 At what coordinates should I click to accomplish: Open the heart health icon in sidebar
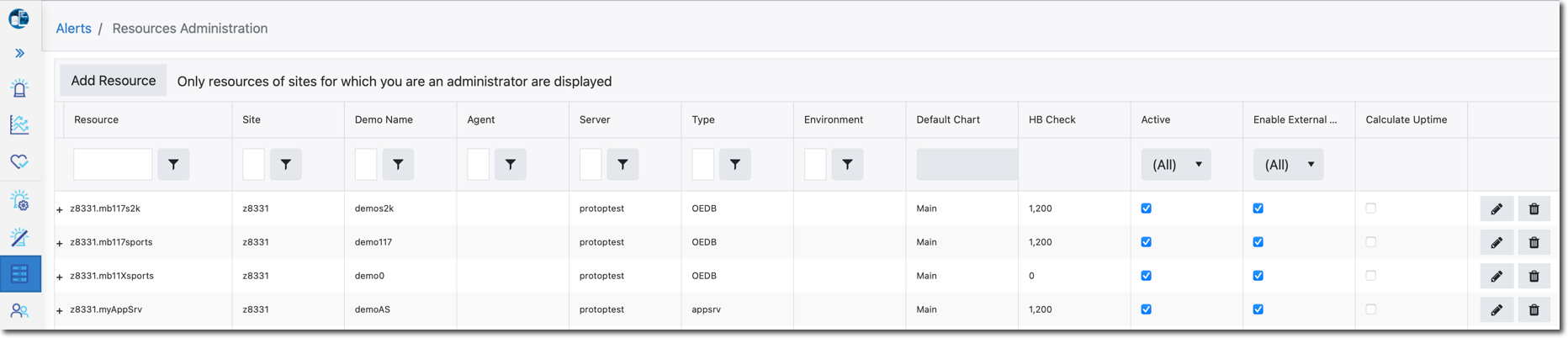click(19, 161)
